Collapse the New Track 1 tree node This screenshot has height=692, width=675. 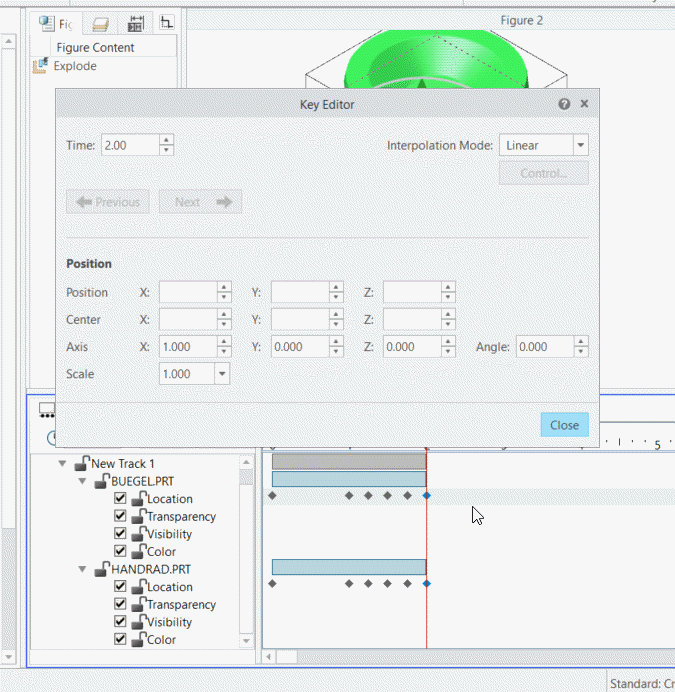pyautogui.click(x=63, y=464)
